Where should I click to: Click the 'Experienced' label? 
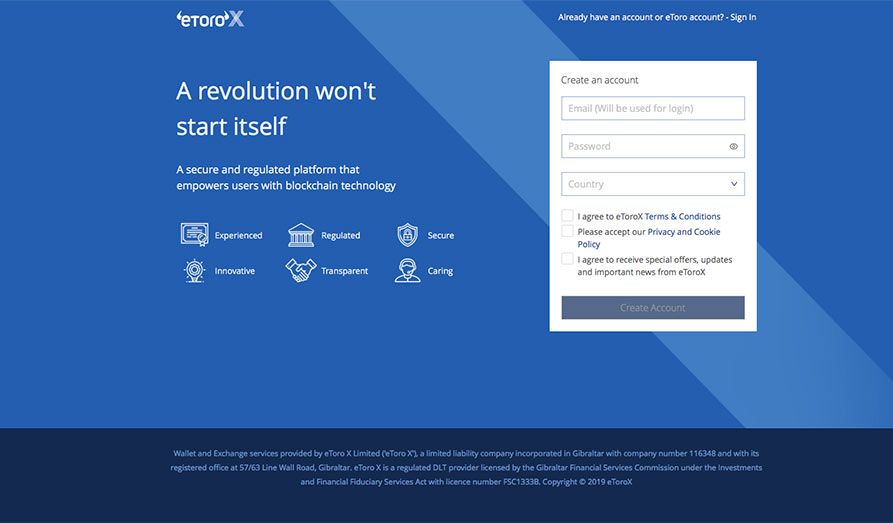pyautogui.click(x=239, y=235)
